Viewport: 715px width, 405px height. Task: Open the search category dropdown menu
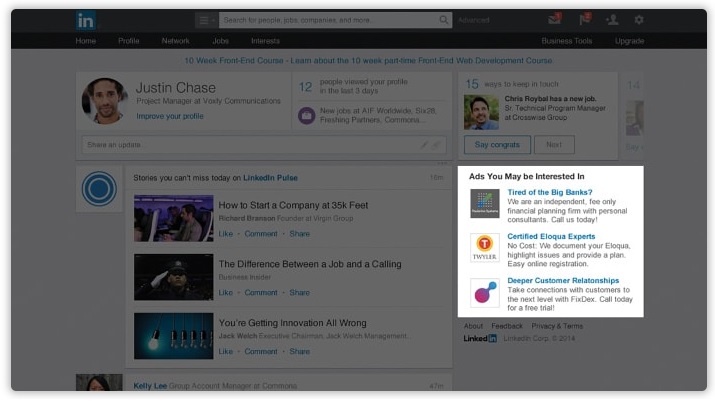(x=207, y=20)
